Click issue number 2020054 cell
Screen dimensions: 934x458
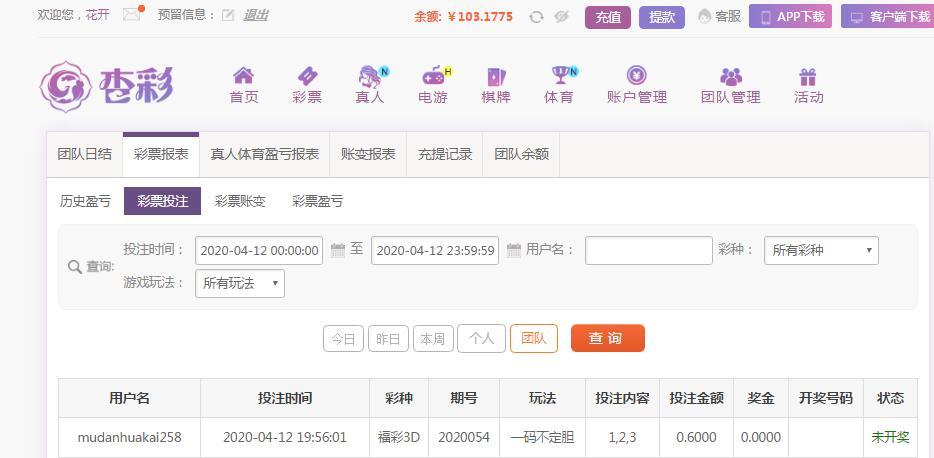pyautogui.click(x=464, y=438)
